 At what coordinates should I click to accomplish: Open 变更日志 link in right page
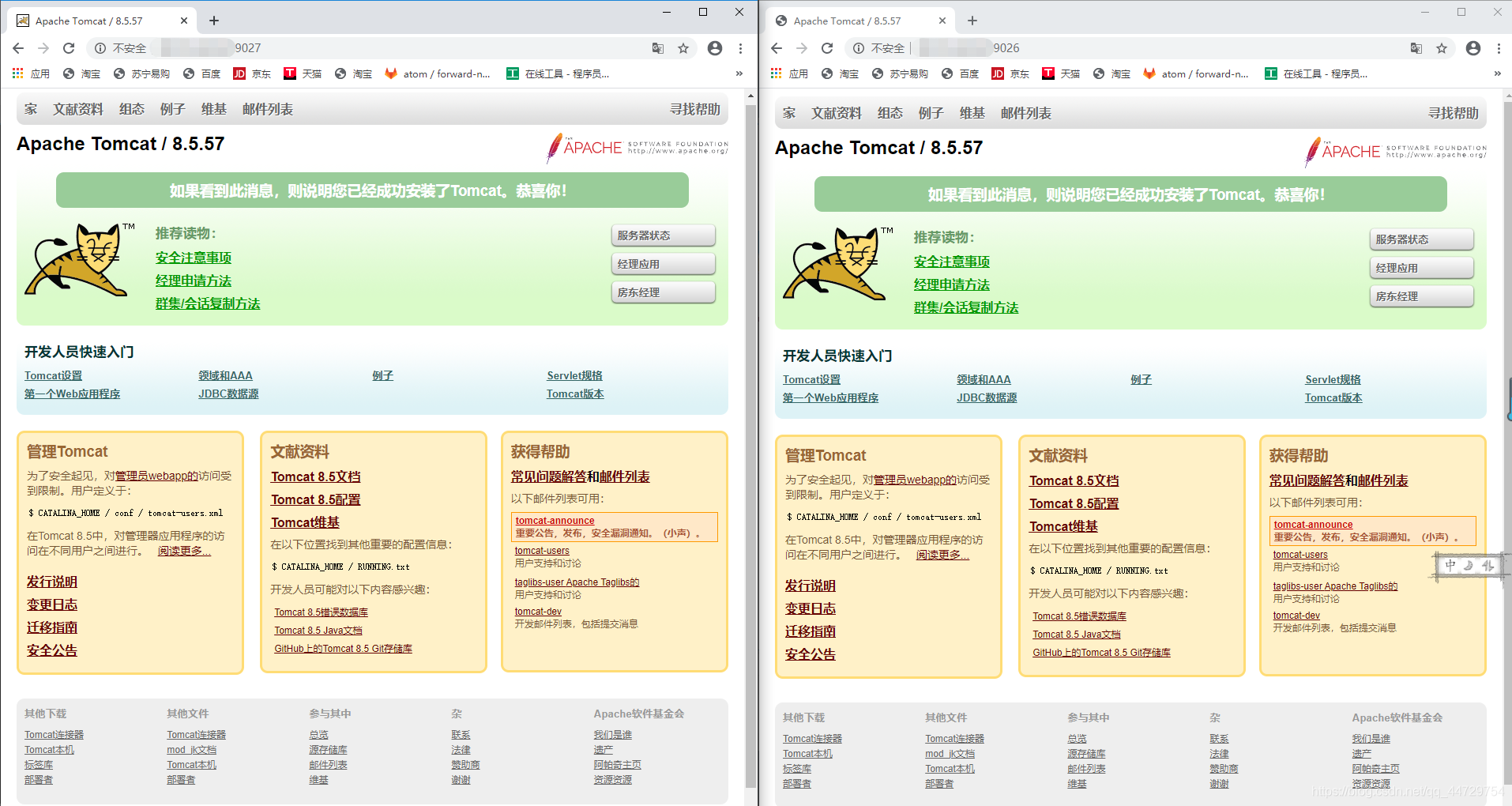coord(811,608)
